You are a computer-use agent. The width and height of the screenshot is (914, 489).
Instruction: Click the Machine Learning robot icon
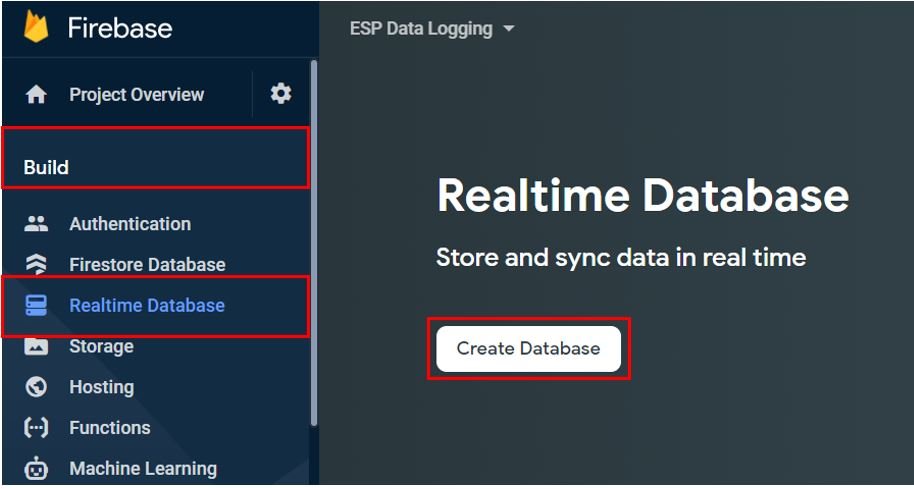(x=36, y=468)
